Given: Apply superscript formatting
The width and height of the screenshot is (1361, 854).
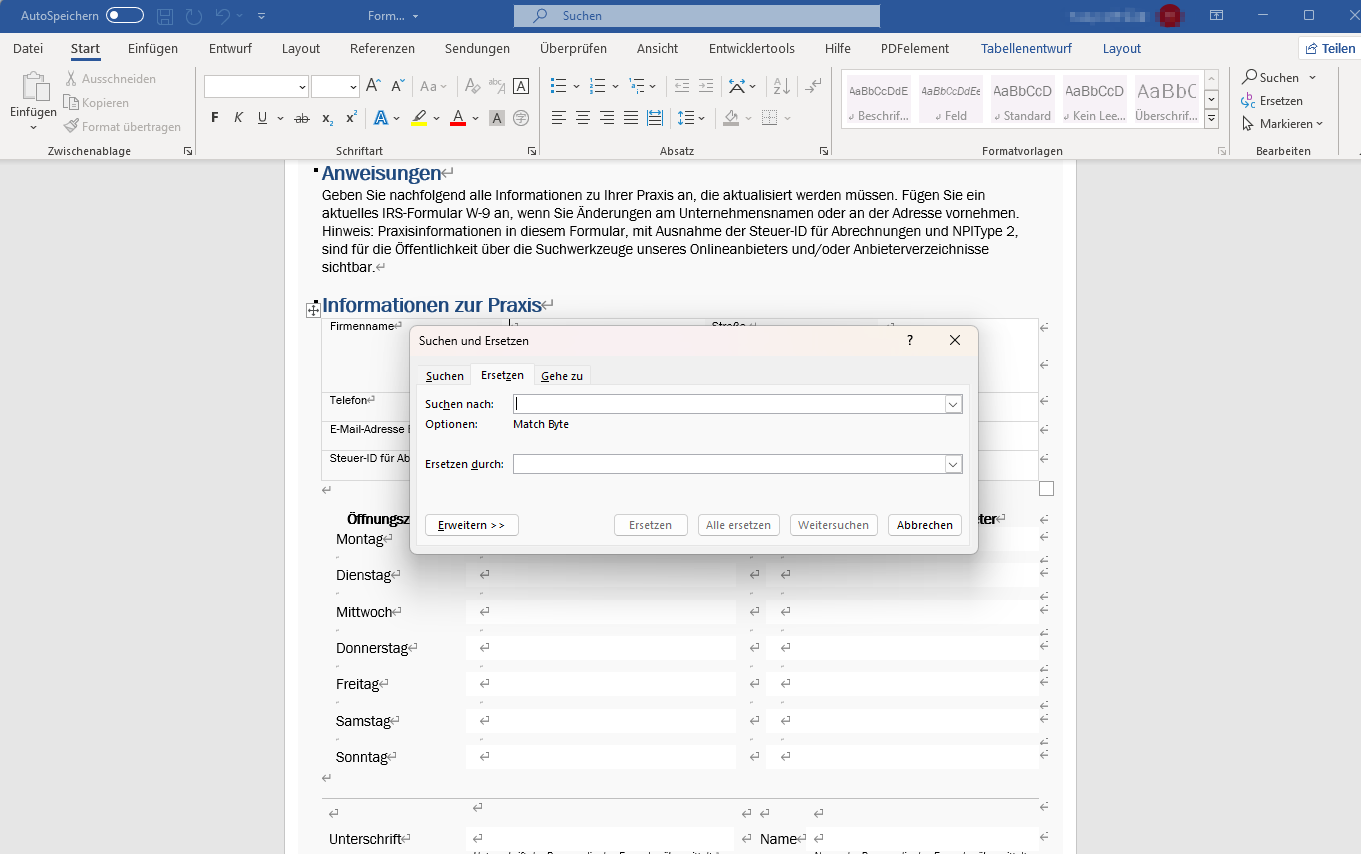Looking at the screenshot, I should click(351, 118).
